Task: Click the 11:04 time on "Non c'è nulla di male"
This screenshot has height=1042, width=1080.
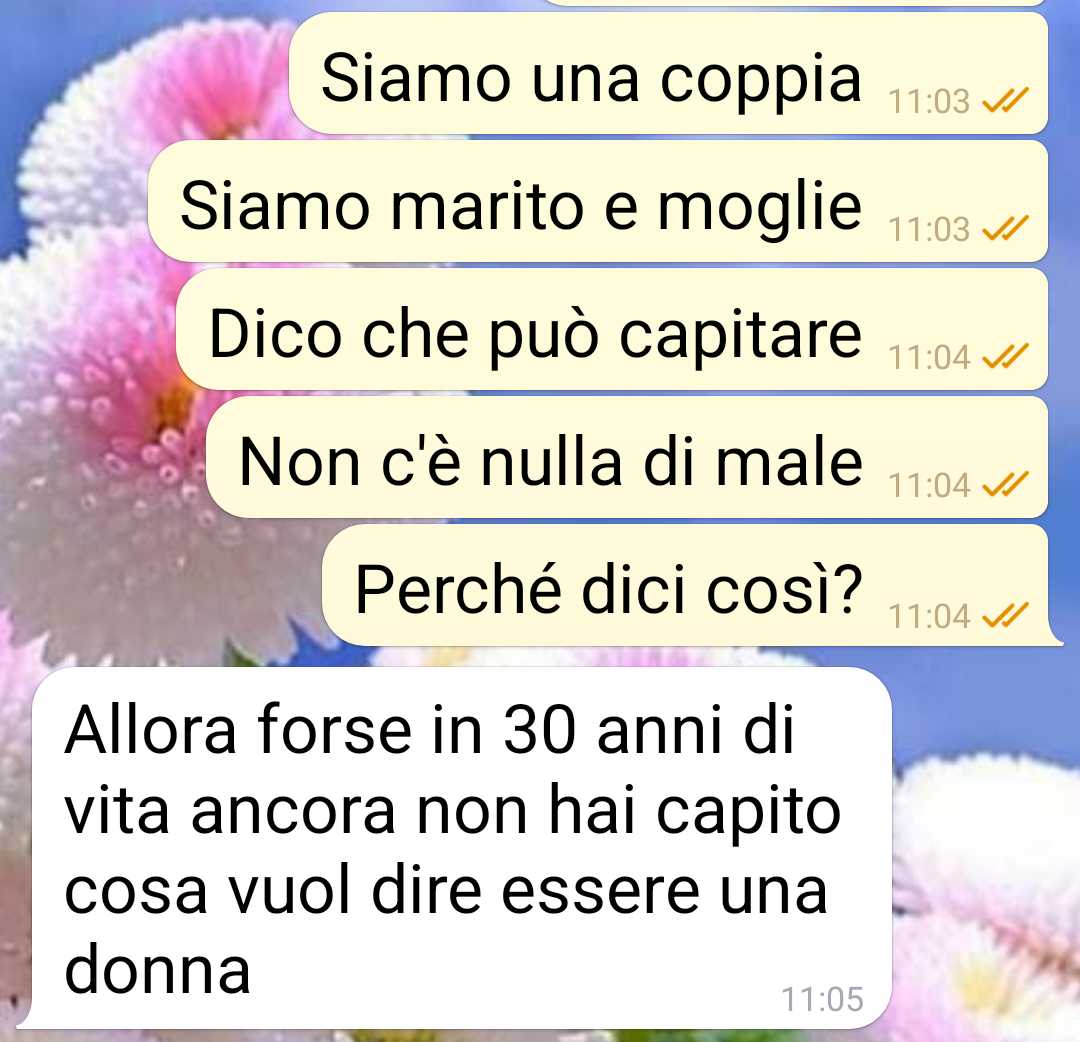Action: point(928,486)
